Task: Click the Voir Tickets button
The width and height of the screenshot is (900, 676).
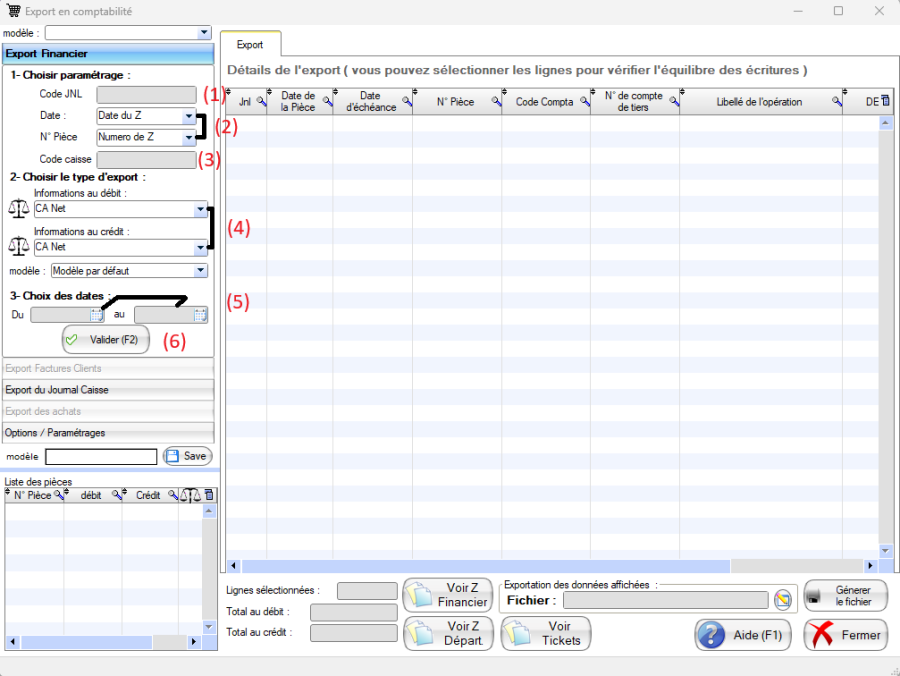Action: coord(546,634)
